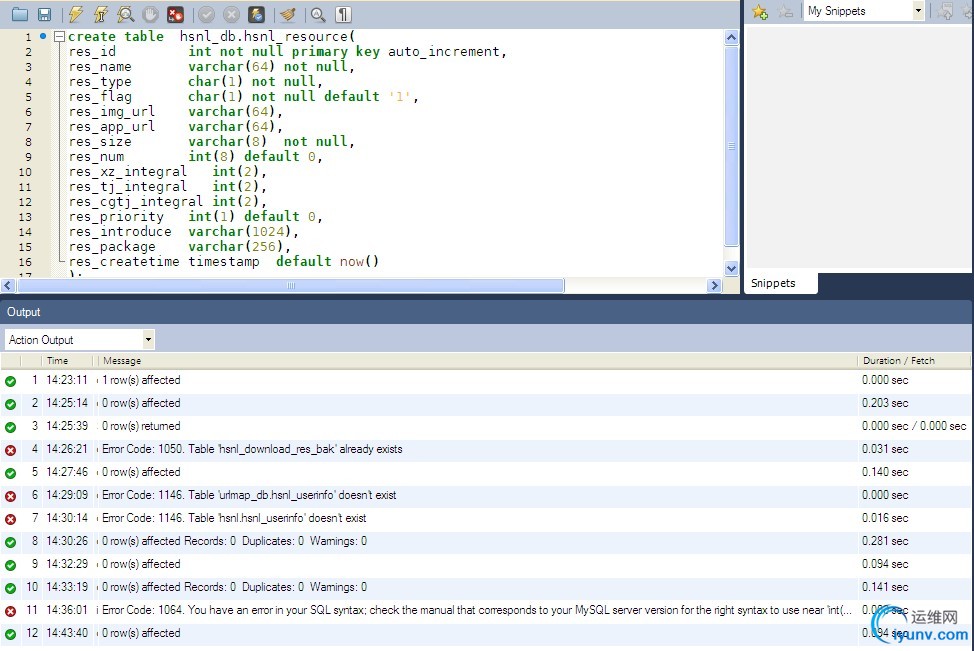This screenshot has height=651, width=974.
Task: Click green success icon on row 3
Action: [x=11, y=427]
